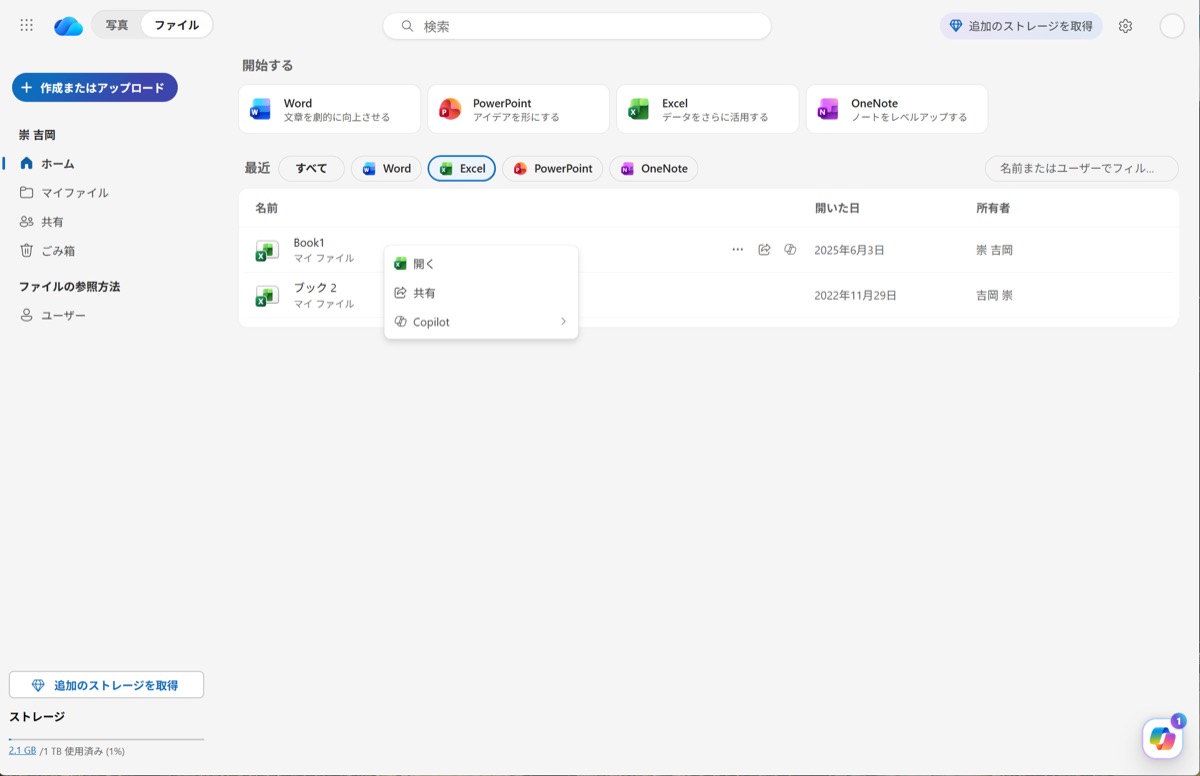Viewport: 1200px width, 776px height.
Task: Click the Excel icon in the Start card
Action: tap(639, 109)
